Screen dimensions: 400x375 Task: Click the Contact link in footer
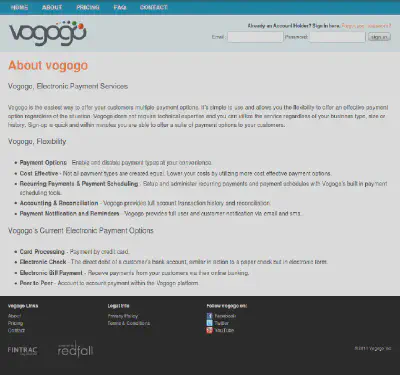[x=16, y=331]
